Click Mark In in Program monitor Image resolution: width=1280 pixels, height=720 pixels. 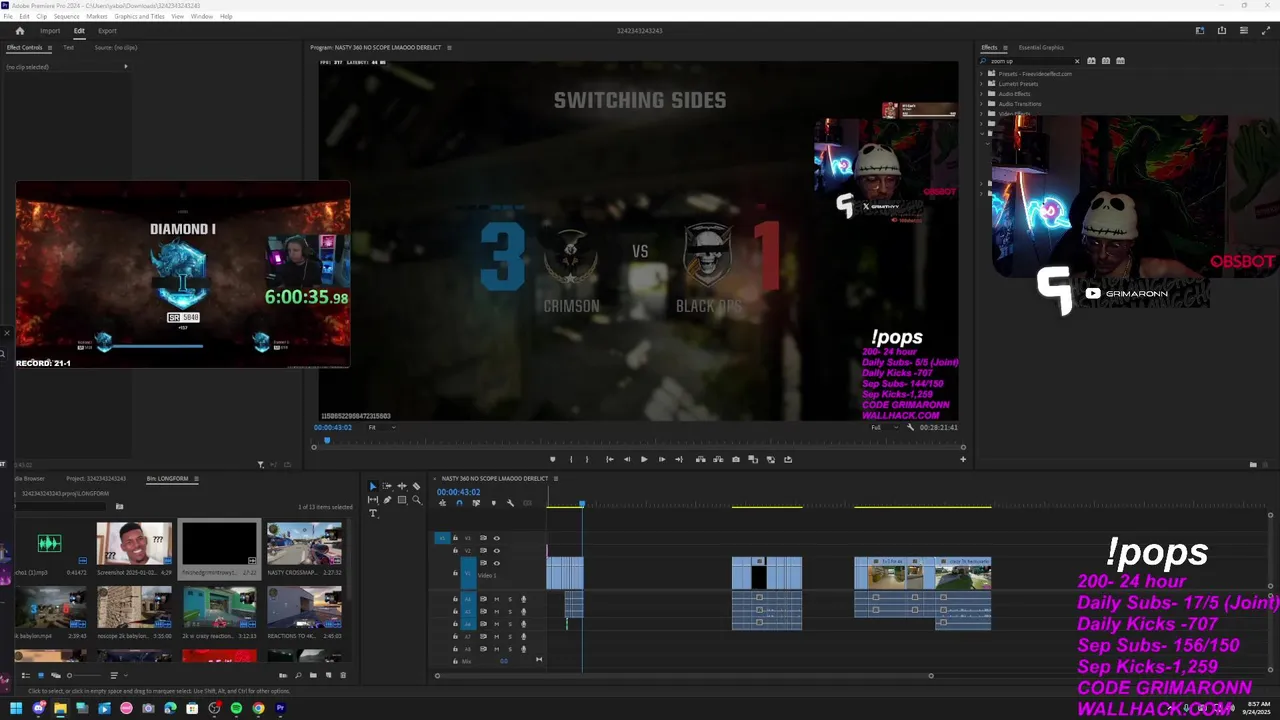point(571,459)
